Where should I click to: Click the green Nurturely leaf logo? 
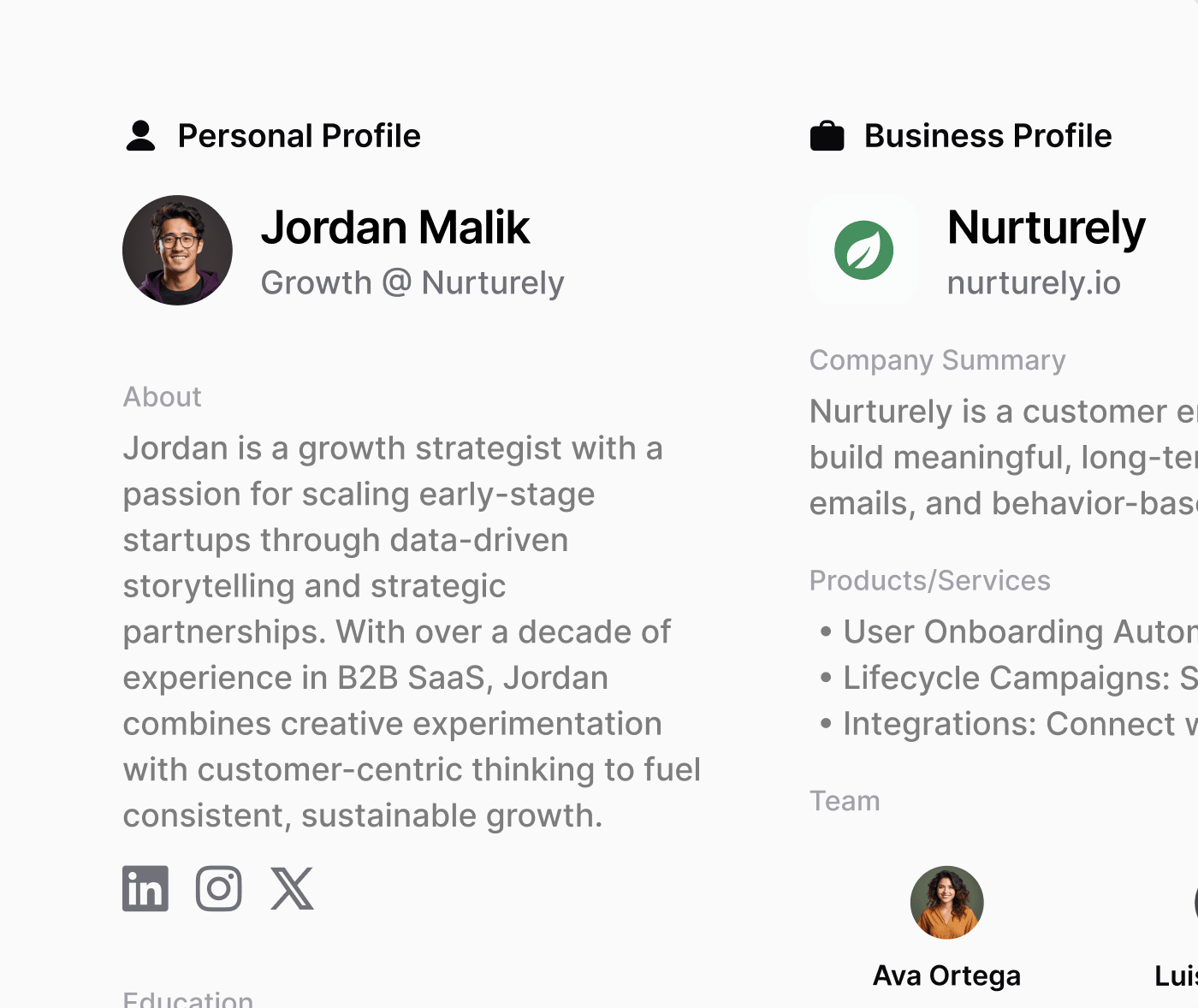coord(864,250)
